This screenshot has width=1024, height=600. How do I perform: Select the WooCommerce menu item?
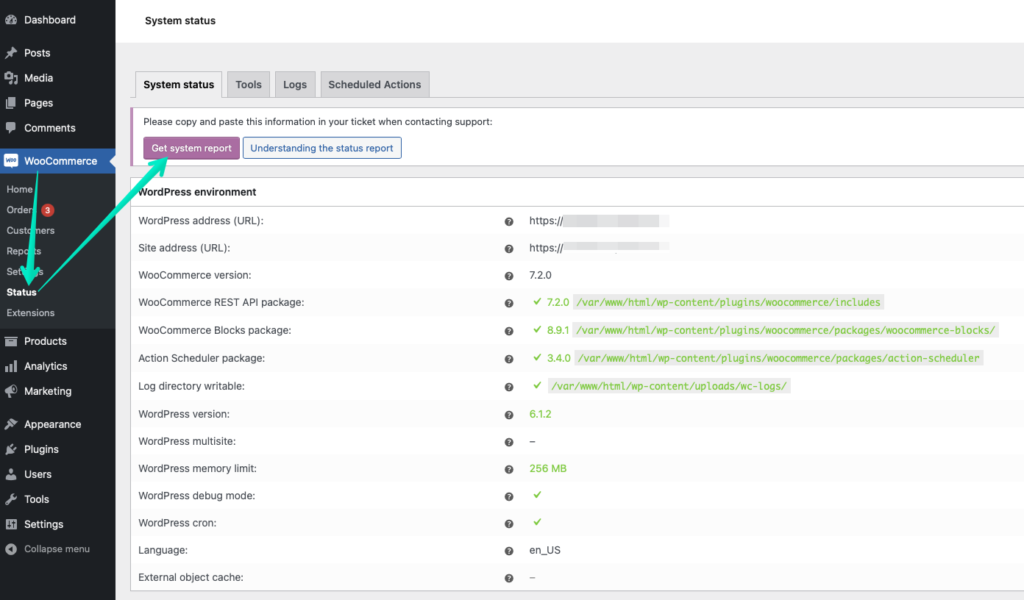click(57, 161)
